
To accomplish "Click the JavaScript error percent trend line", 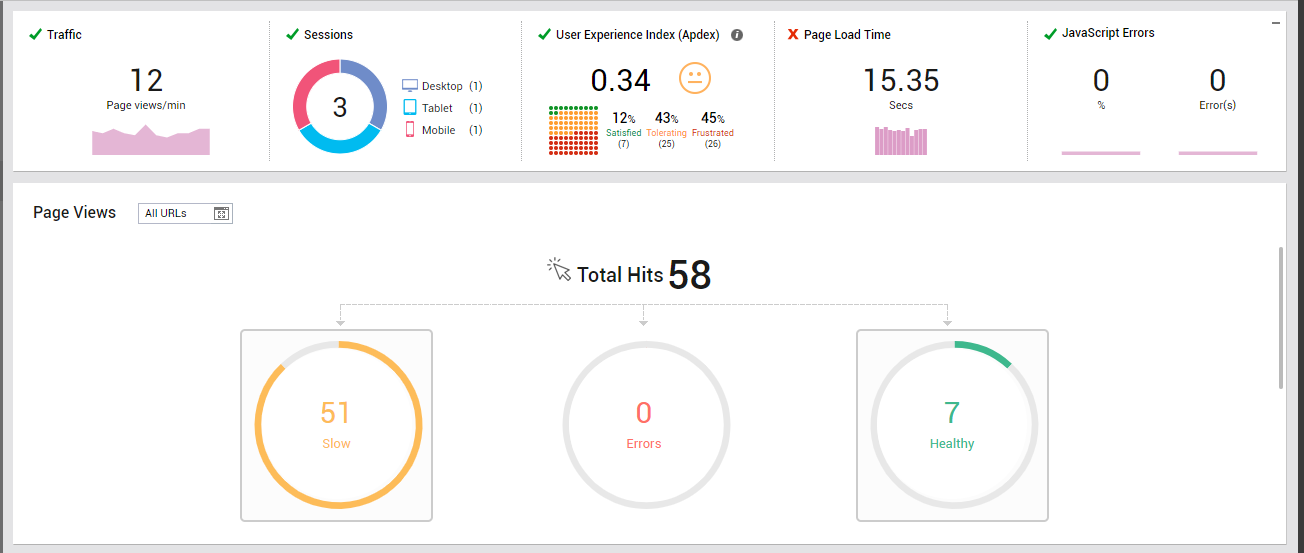I will click(1101, 153).
